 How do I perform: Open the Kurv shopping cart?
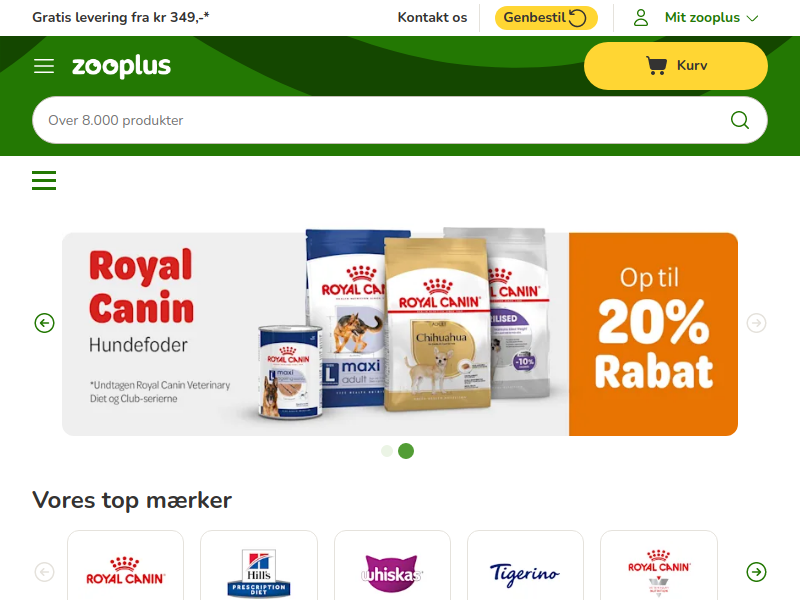(x=676, y=66)
